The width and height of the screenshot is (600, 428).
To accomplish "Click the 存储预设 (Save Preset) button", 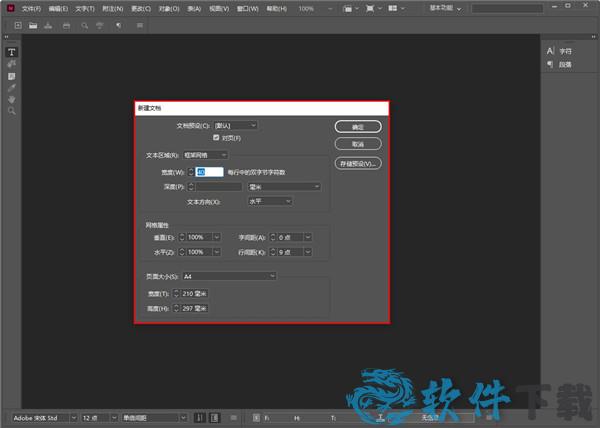I will coord(359,163).
